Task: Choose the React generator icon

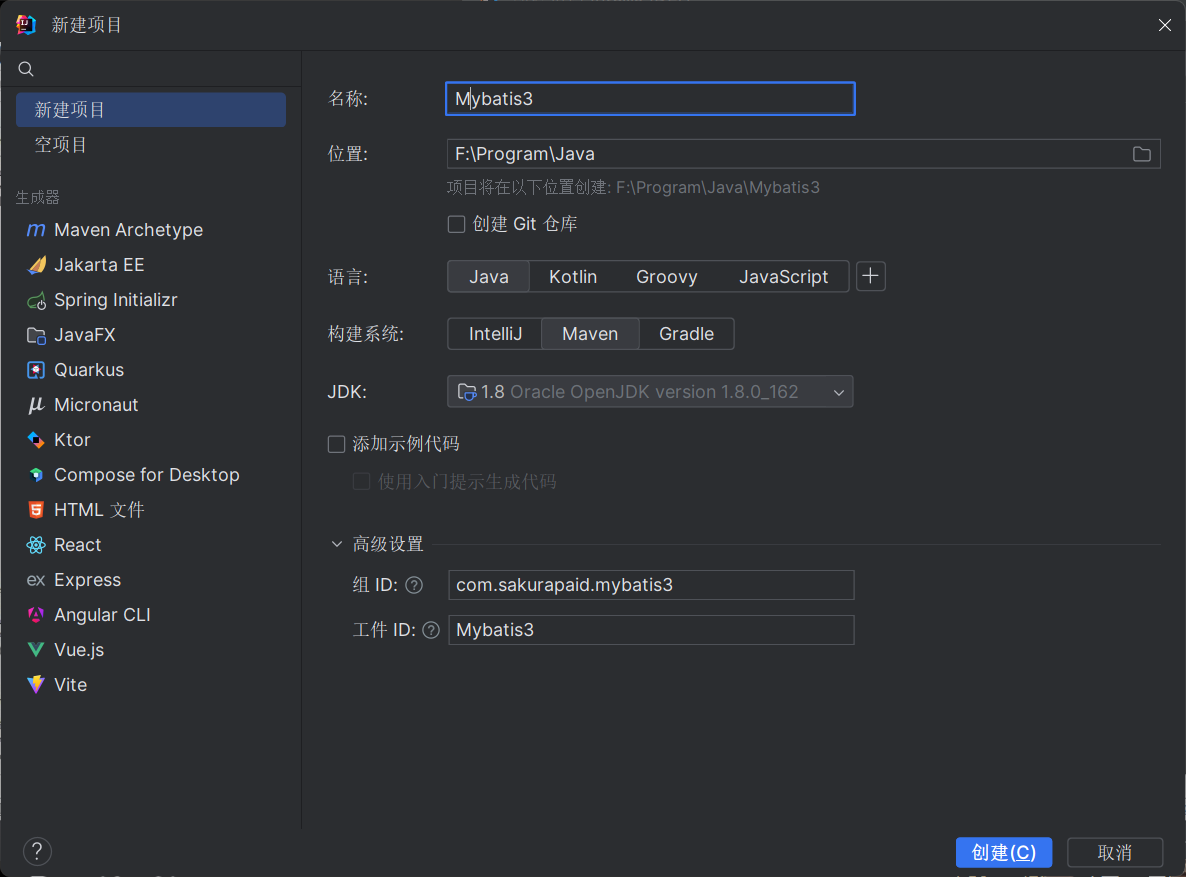Action: (36, 545)
